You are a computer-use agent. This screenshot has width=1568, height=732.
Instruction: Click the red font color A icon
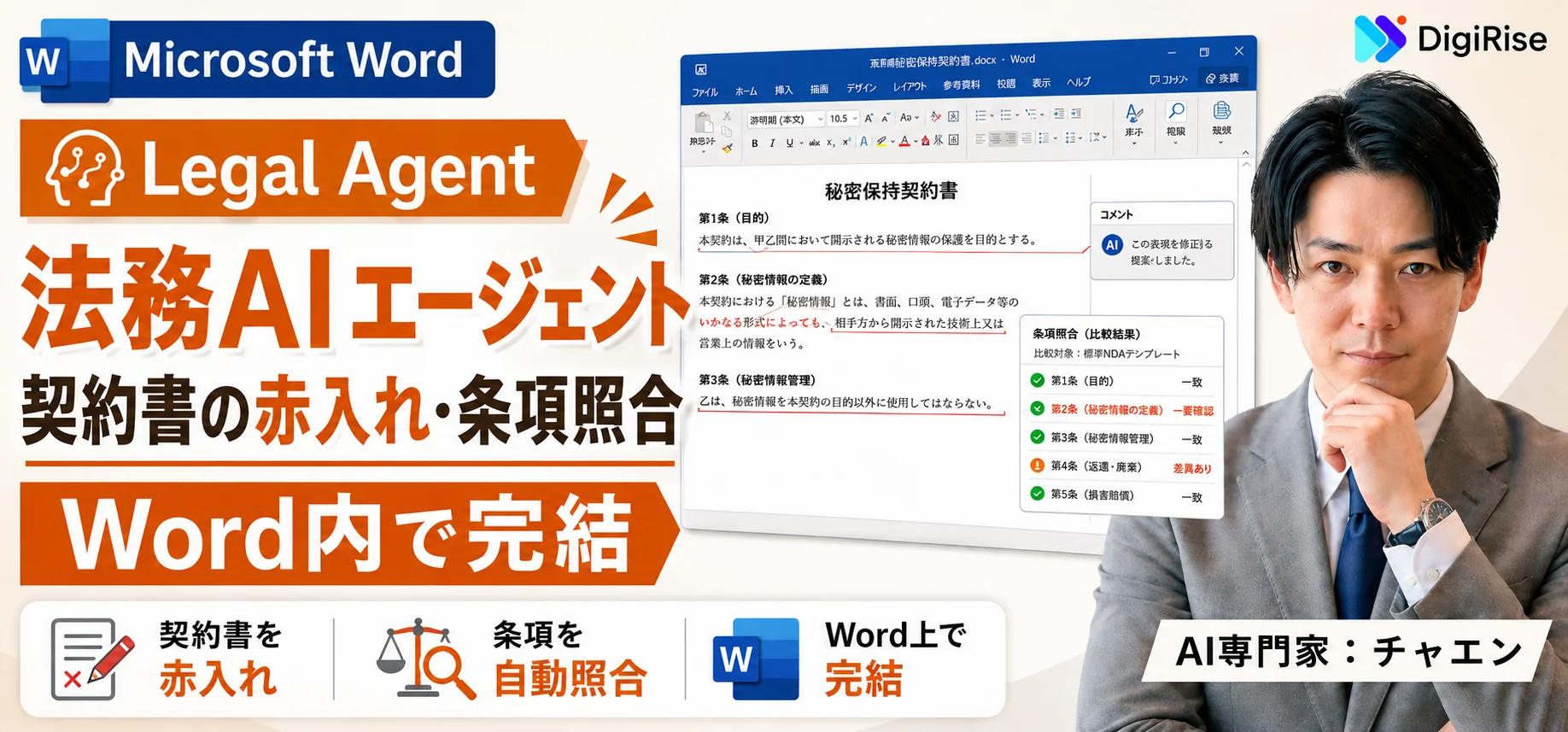904,142
